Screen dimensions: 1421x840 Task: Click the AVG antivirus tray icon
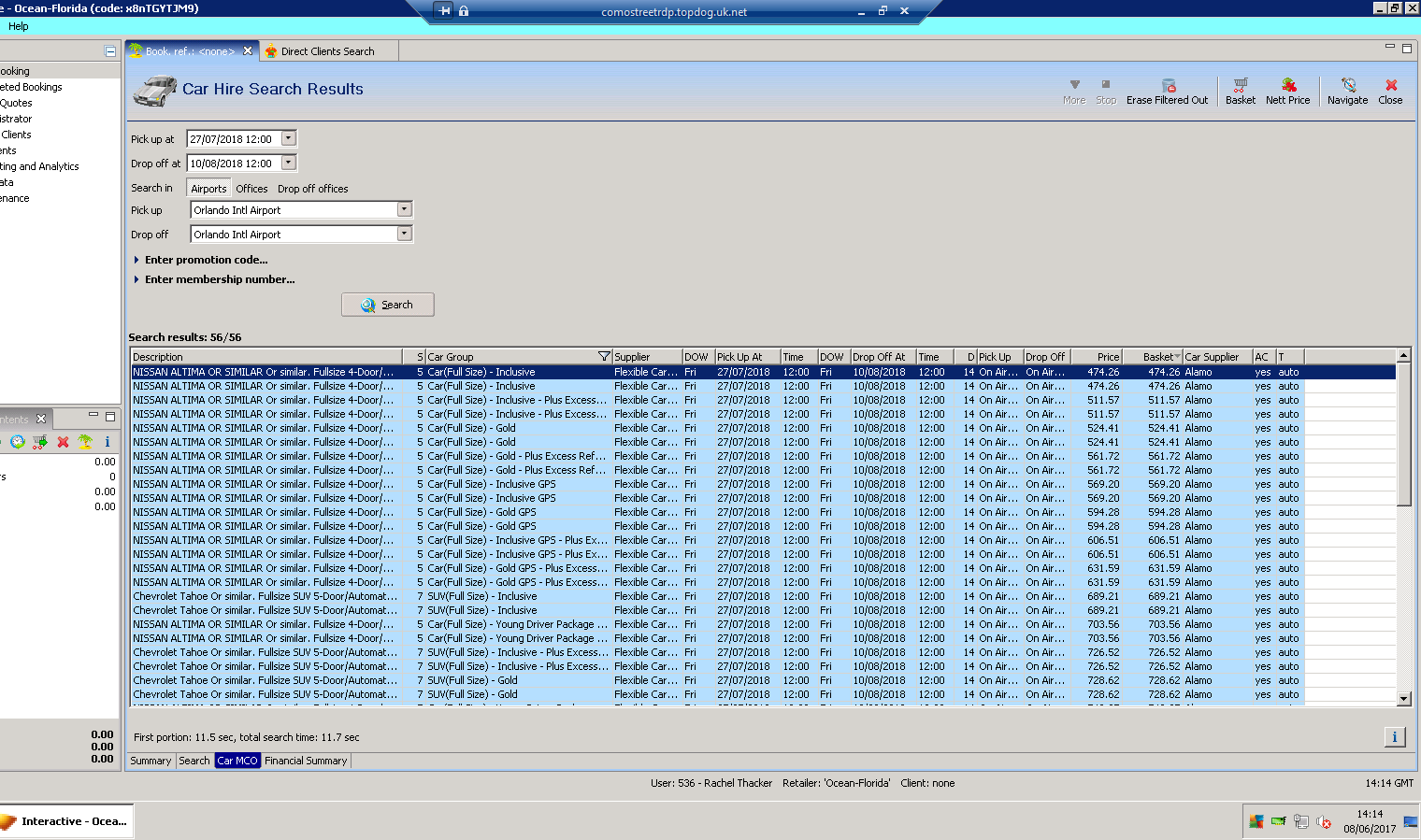tap(1256, 821)
